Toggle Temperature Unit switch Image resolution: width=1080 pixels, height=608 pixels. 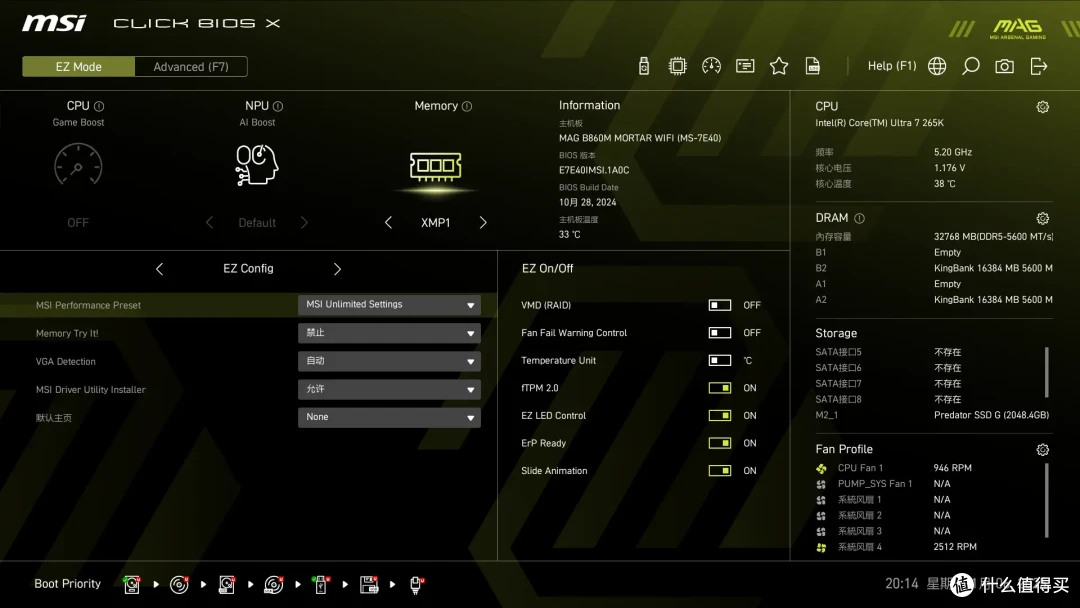coord(720,360)
